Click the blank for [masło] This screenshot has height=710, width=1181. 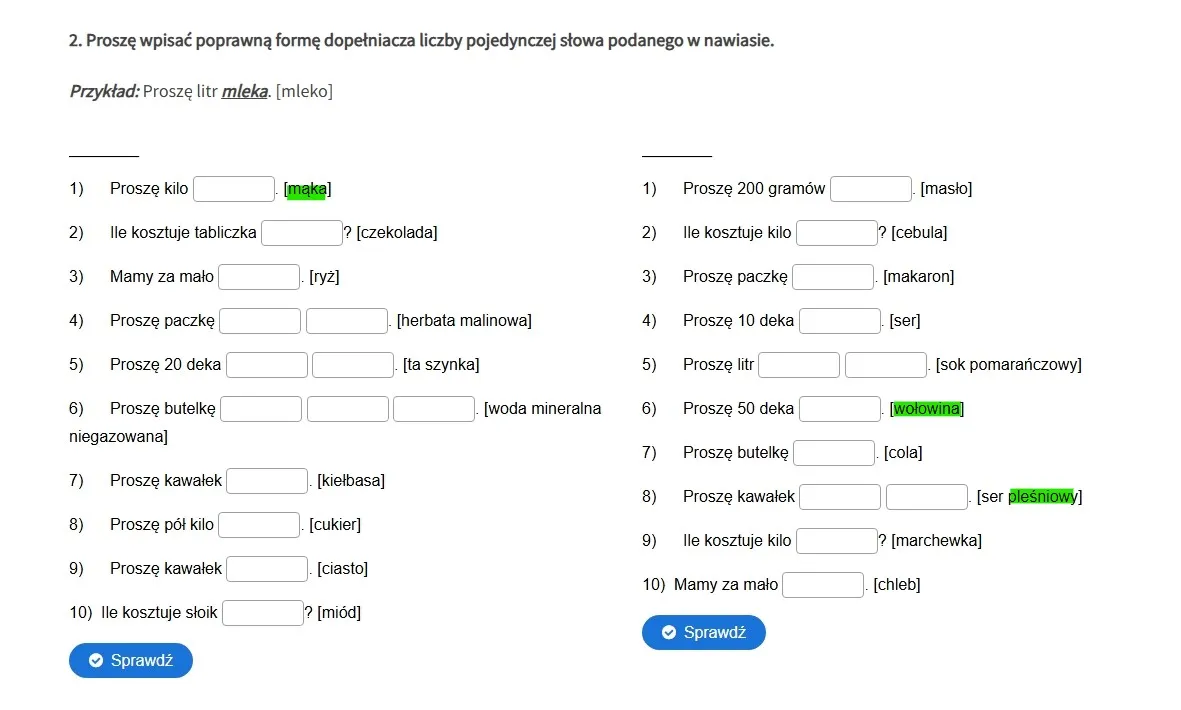click(871, 189)
